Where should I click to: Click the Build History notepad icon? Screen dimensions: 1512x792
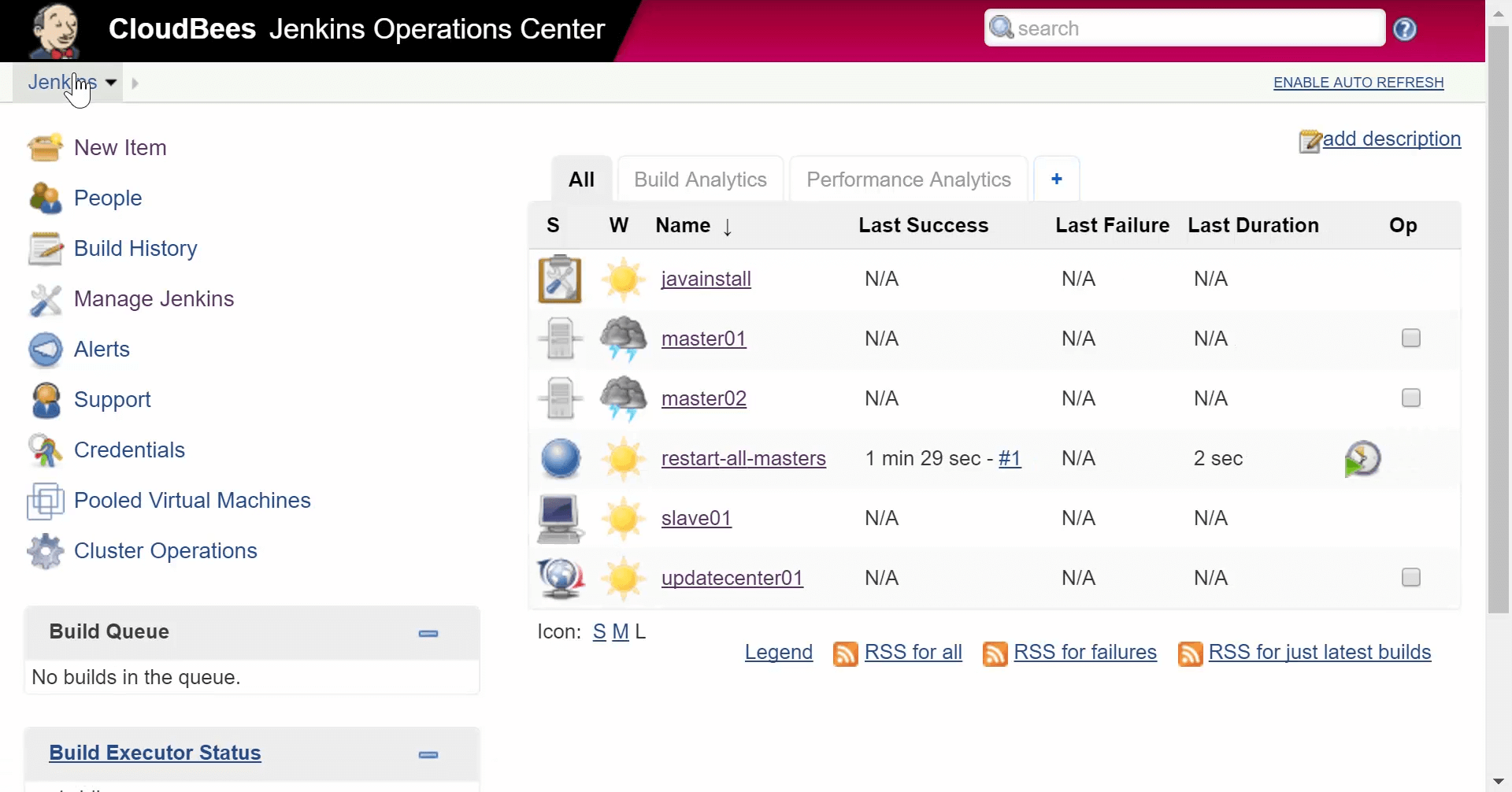tap(45, 248)
